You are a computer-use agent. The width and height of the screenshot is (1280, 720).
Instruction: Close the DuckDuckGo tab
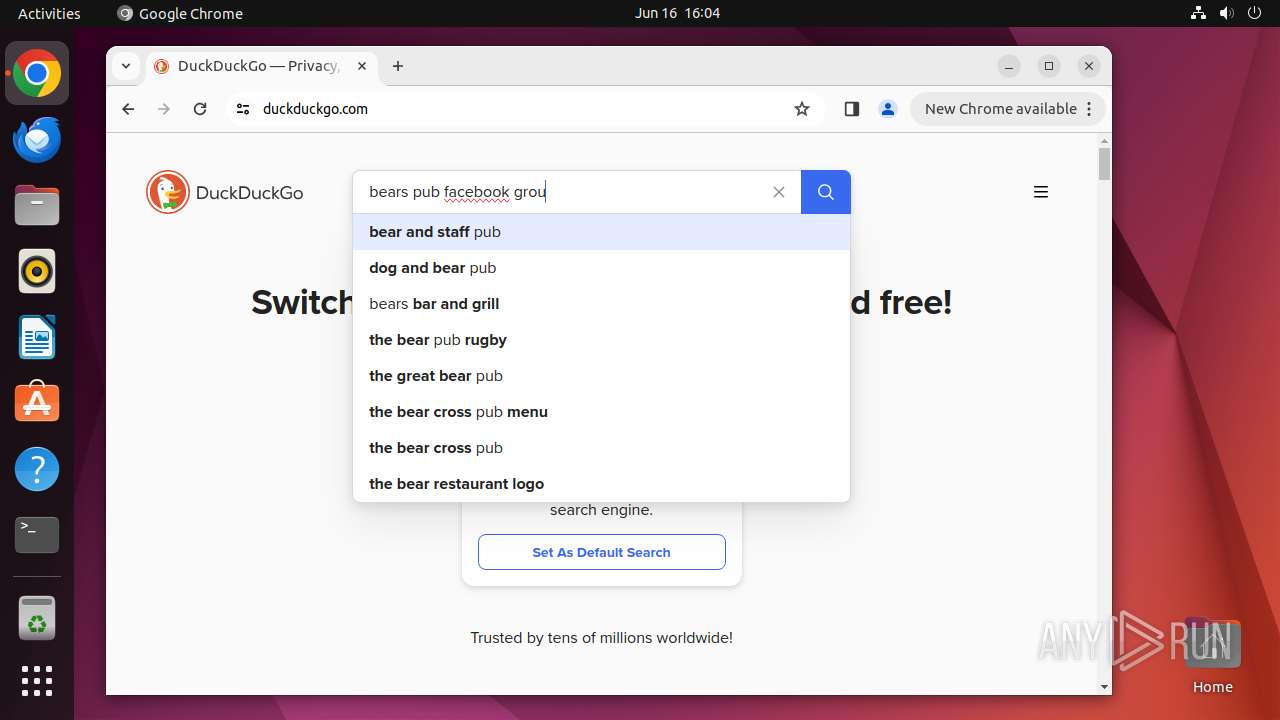tap(362, 66)
